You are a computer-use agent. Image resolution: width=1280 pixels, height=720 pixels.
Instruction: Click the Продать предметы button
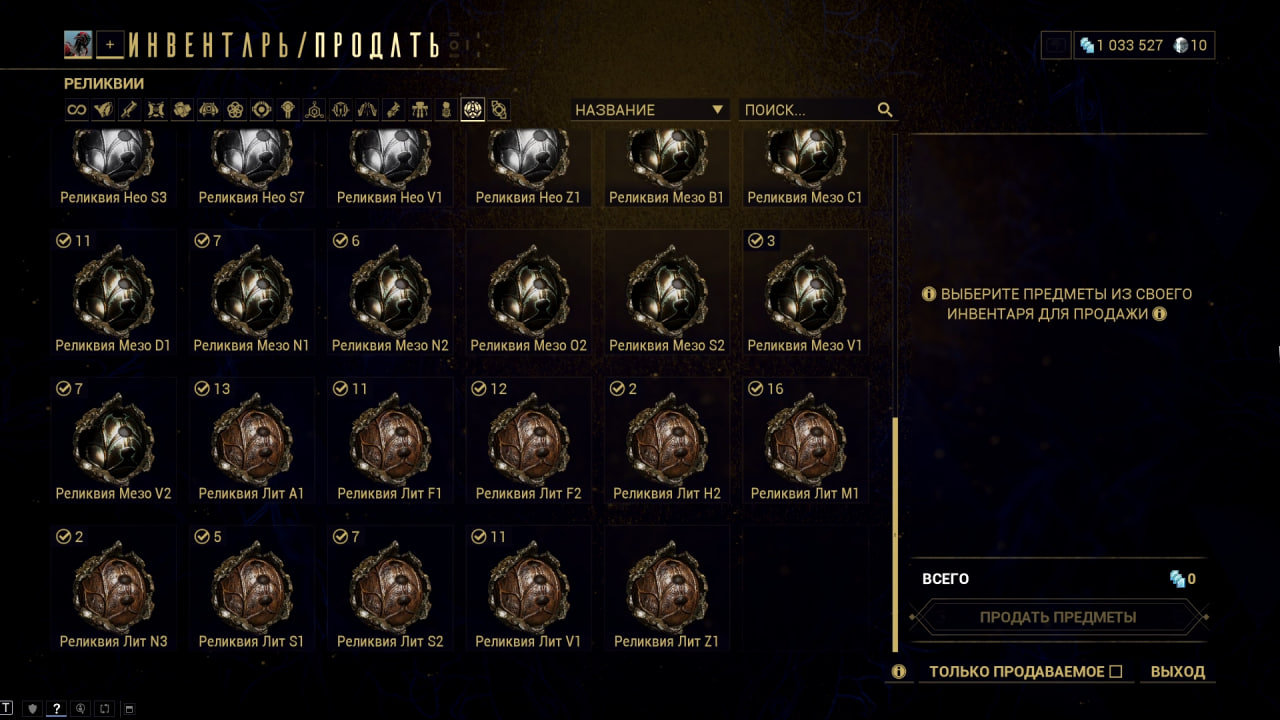tap(1058, 617)
